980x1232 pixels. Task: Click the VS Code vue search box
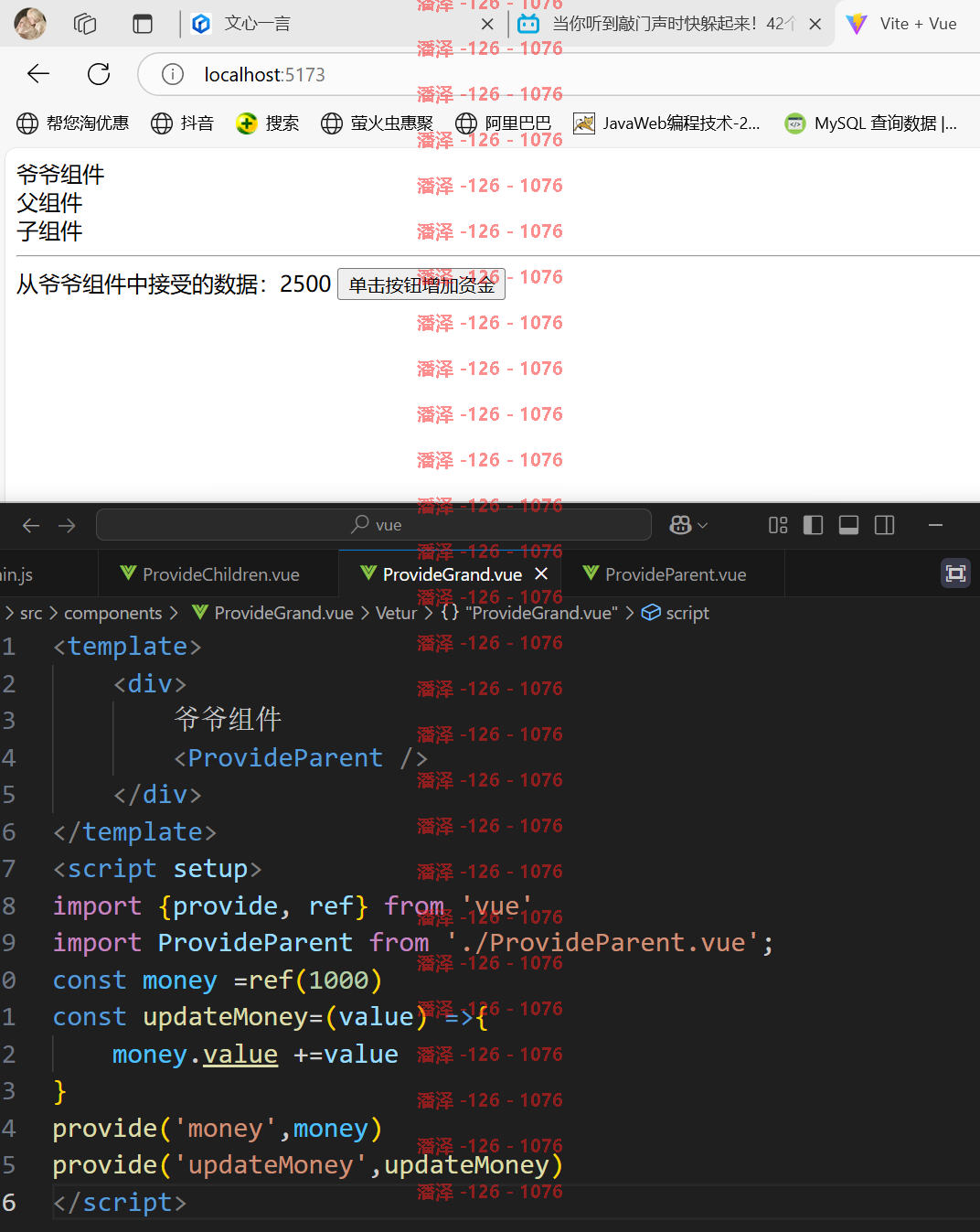click(373, 525)
